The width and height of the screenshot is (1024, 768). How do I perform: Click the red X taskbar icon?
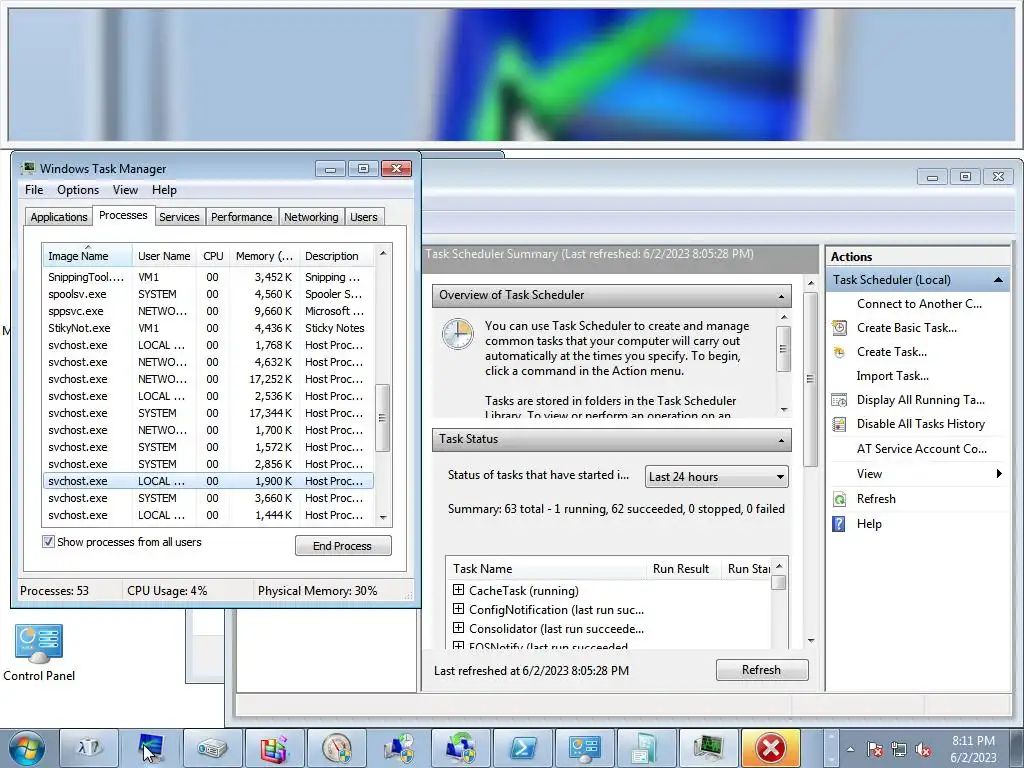click(x=771, y=748)
